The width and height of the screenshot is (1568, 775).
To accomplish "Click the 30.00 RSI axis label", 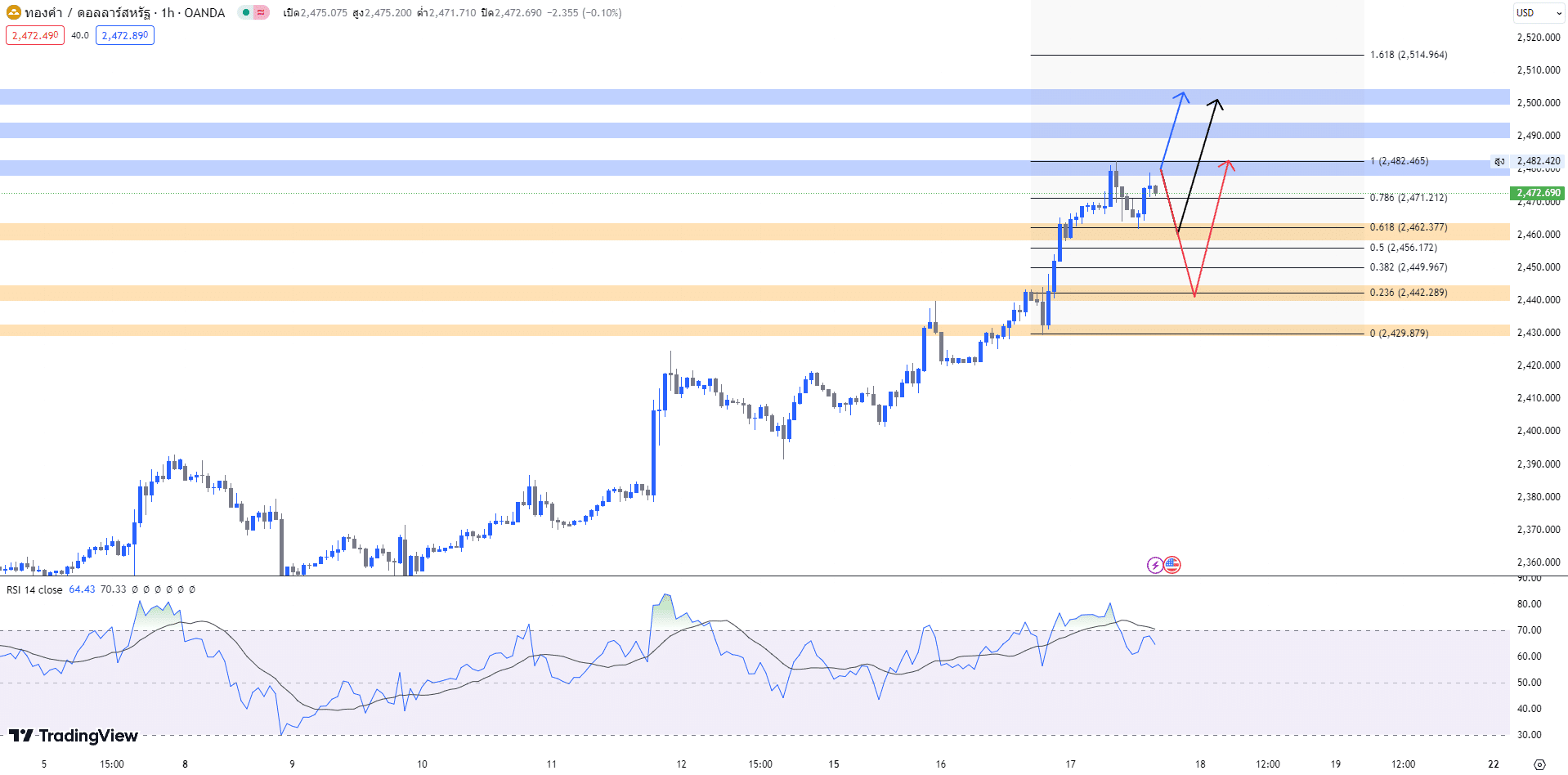I will pyautogui.click(x=1529, y=735).
